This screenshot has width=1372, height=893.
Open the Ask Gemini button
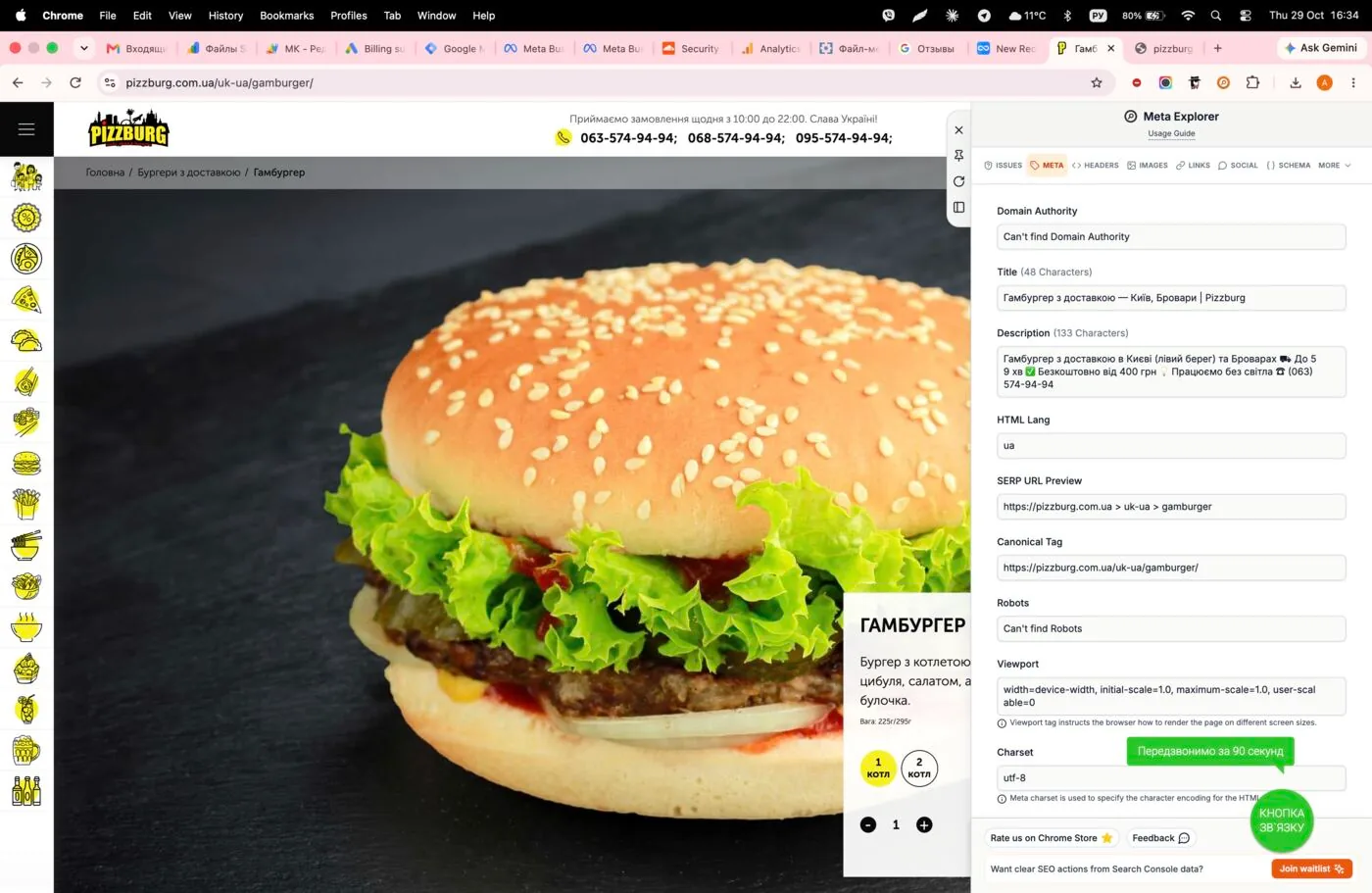pos(1321,48)
